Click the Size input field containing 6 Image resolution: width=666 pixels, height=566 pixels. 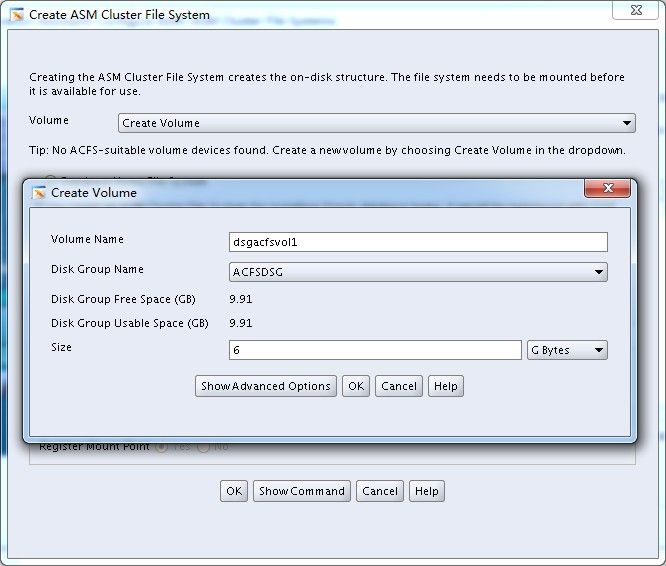coord(375,350)
